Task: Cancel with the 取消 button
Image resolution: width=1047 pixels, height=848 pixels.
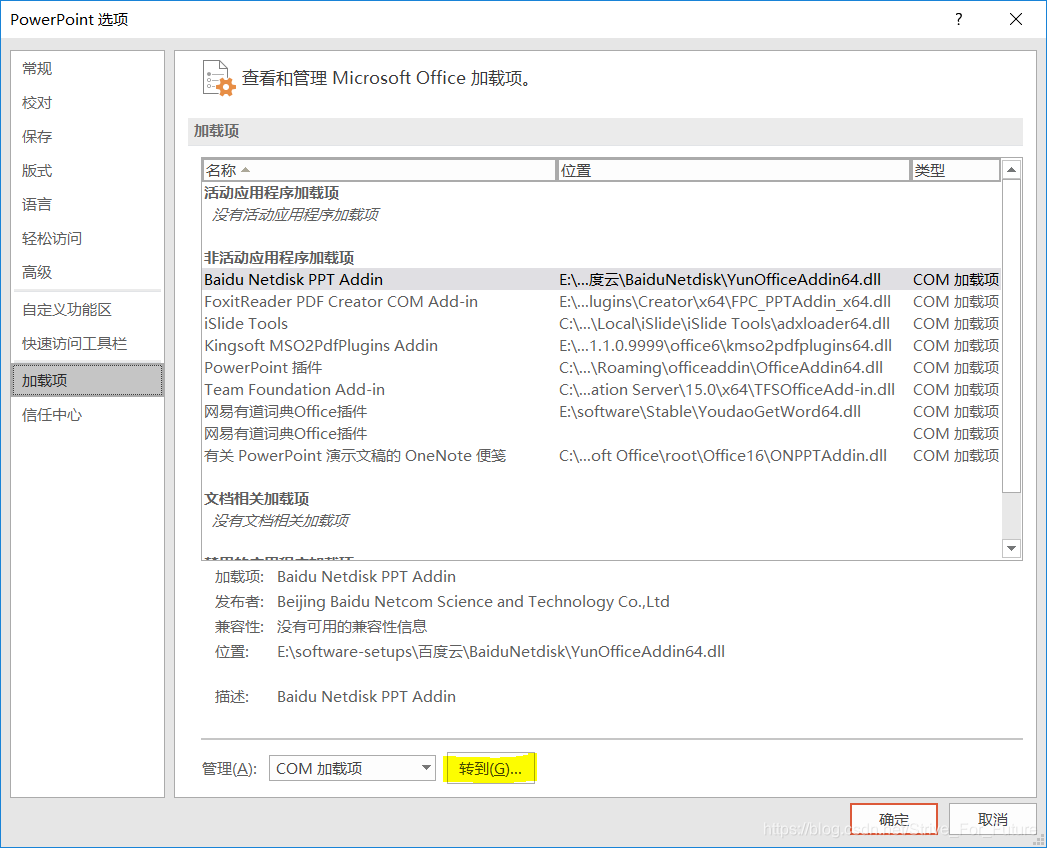Action: (x=992, y=819)
